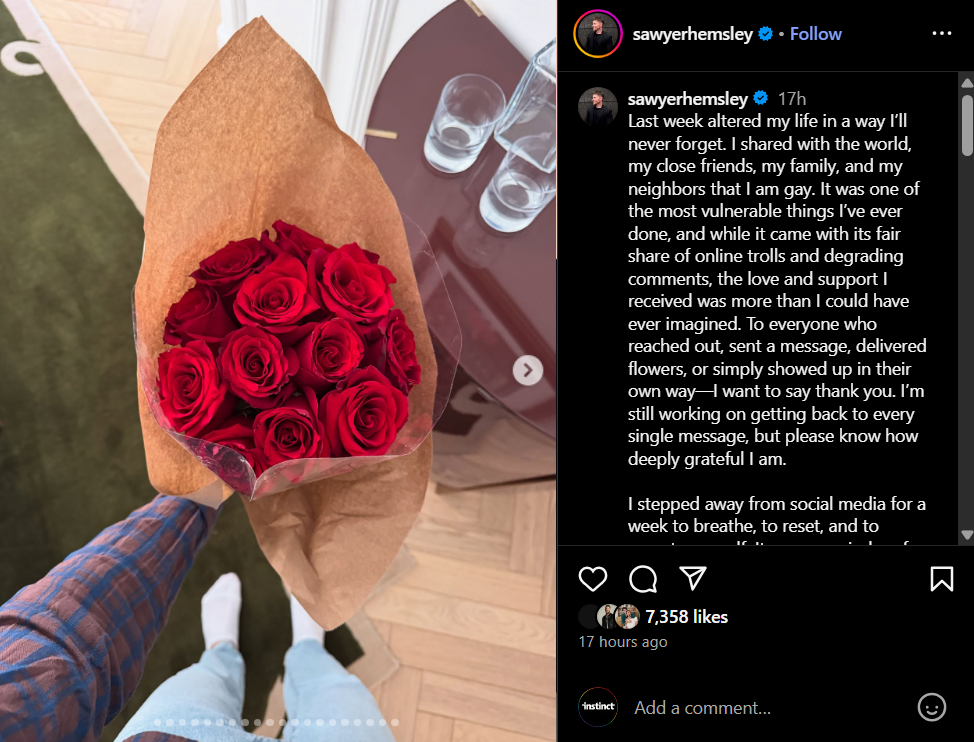The width and height of the screenshot is (974, 742).
Task: Open more options three-dot menu
Action: [942, 34]
